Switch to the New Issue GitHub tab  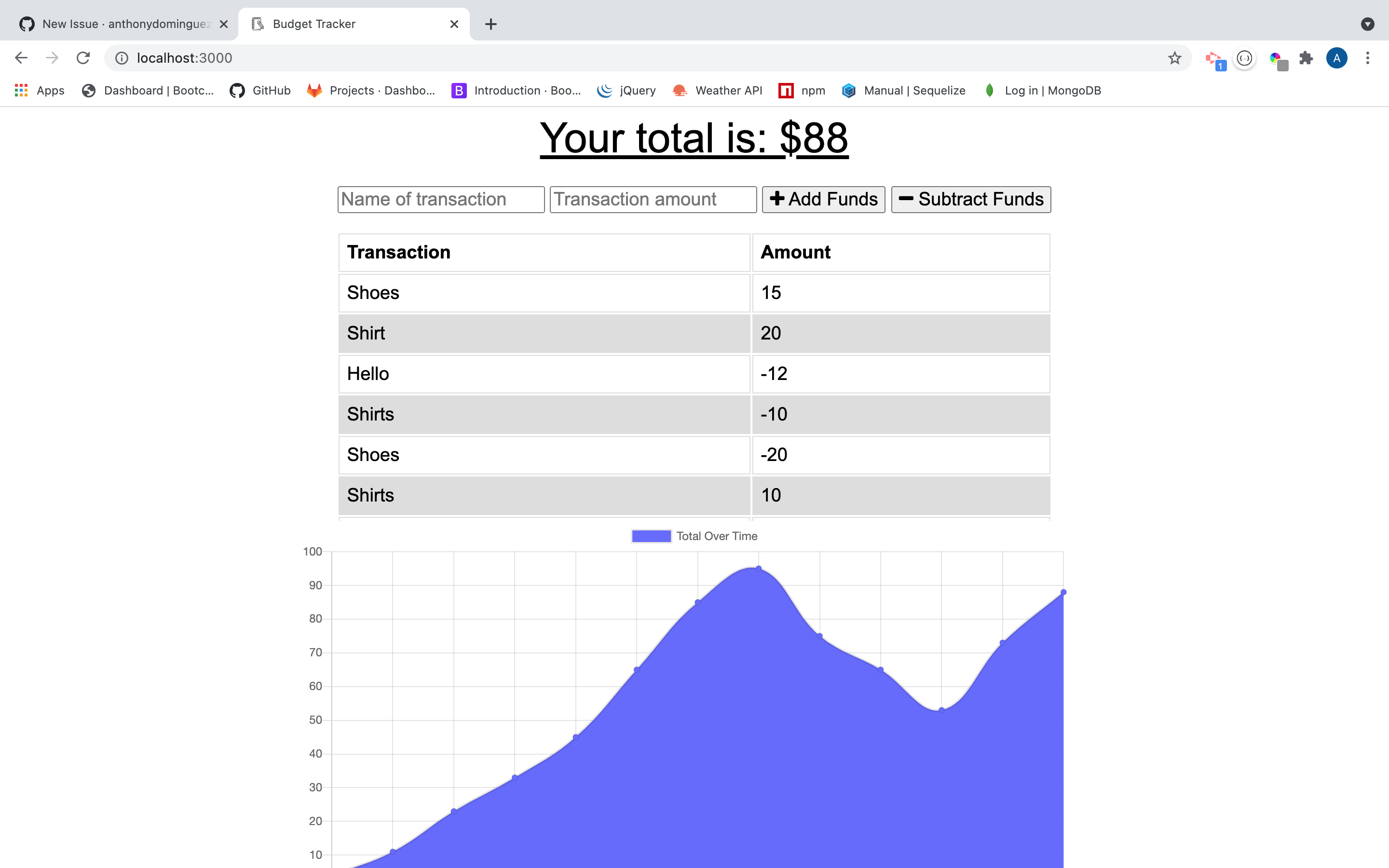tap(115, 24)
